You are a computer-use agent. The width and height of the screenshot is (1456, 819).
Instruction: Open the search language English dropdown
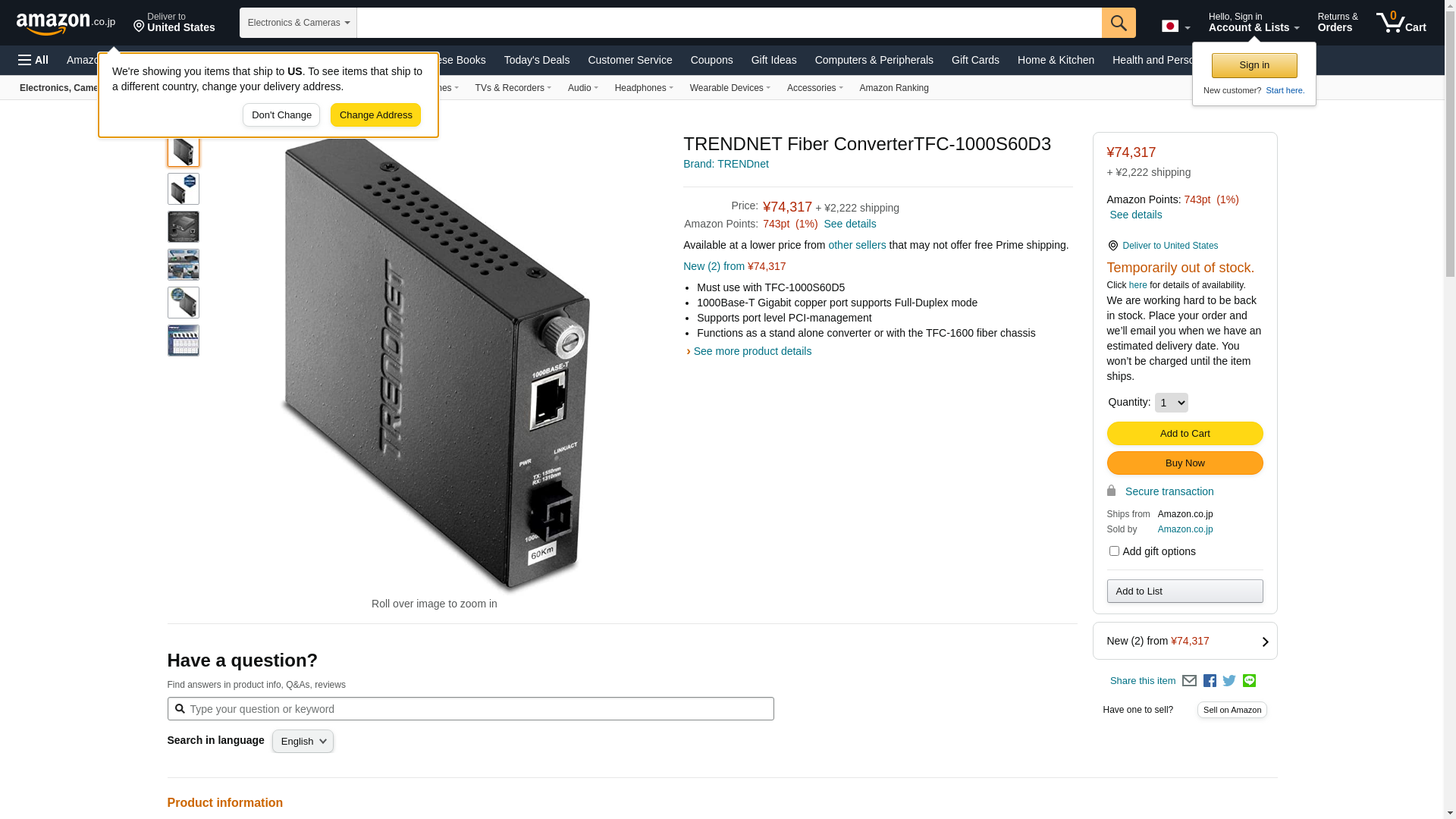tap(303, 742)
